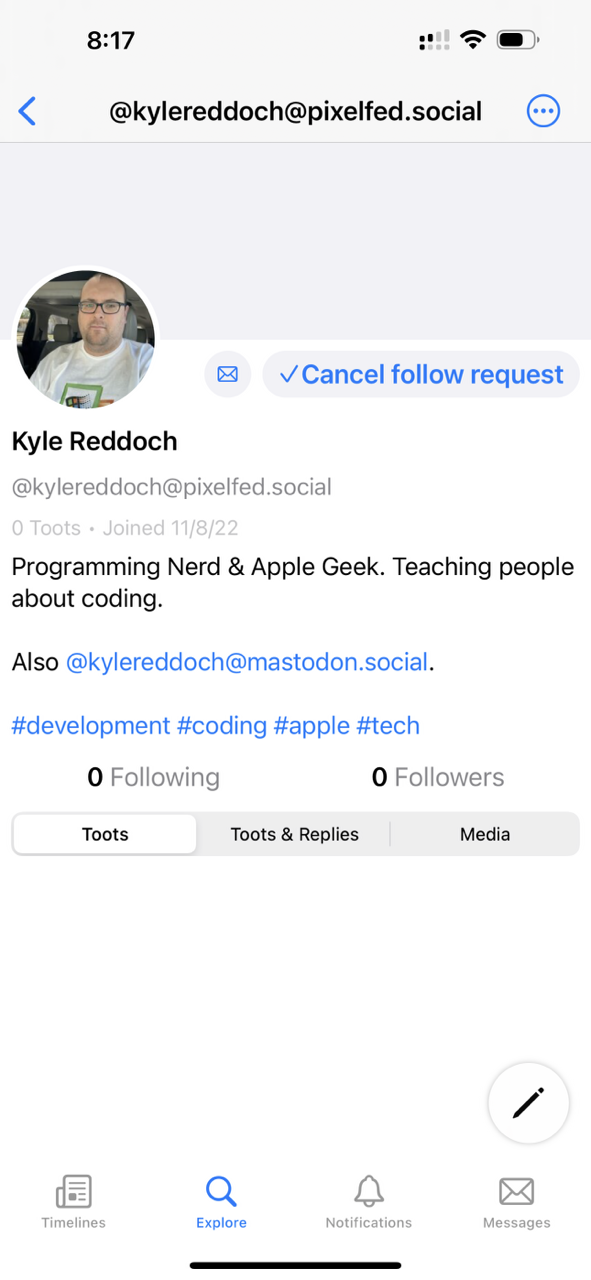The height and width of the screenshot is (1280, 591).
Task: Open the #apple hashtag
Action: pyautogui.click(x=312, y=725)
